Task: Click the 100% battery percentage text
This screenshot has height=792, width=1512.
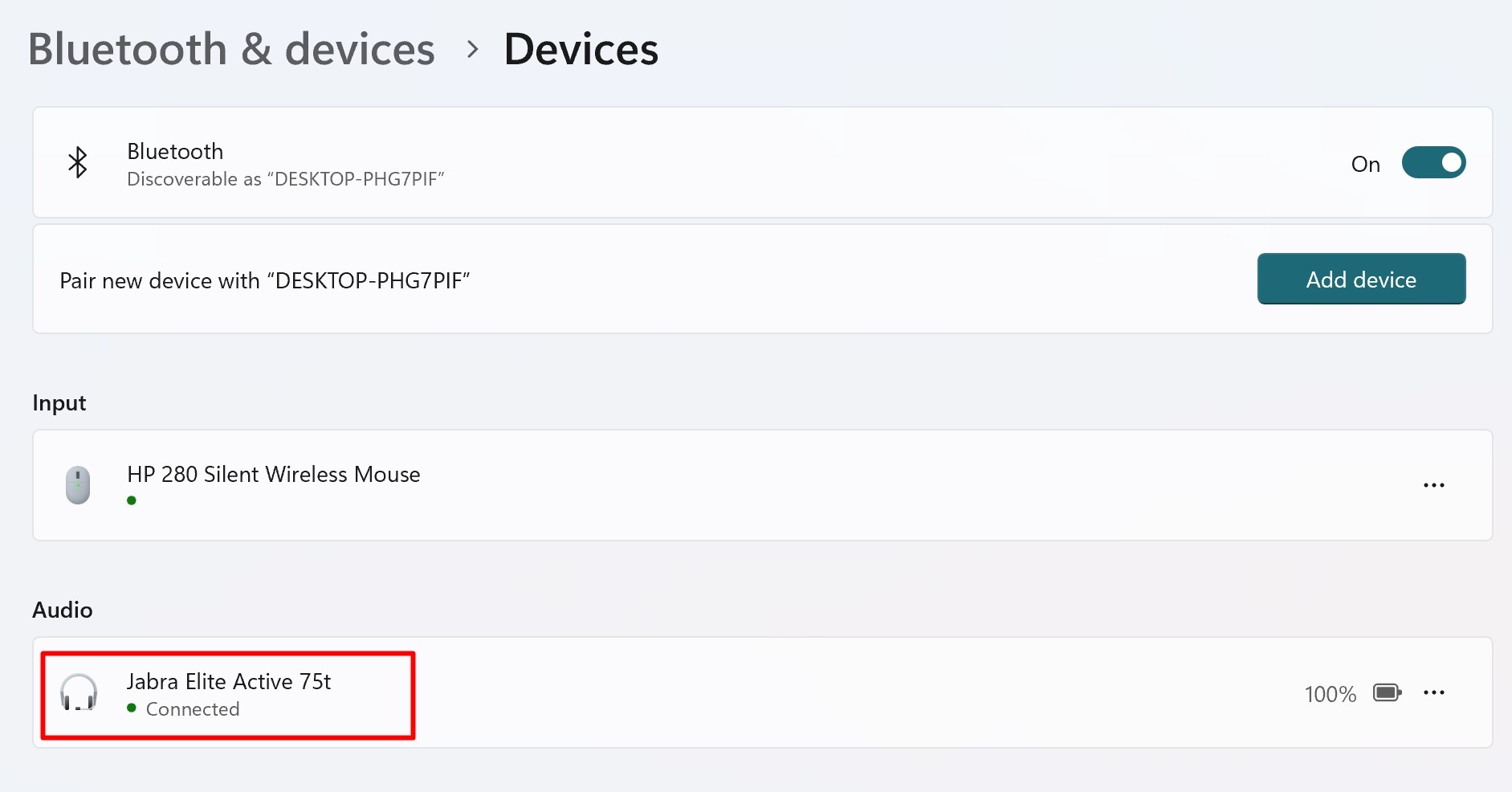Action: [1331, 694]
